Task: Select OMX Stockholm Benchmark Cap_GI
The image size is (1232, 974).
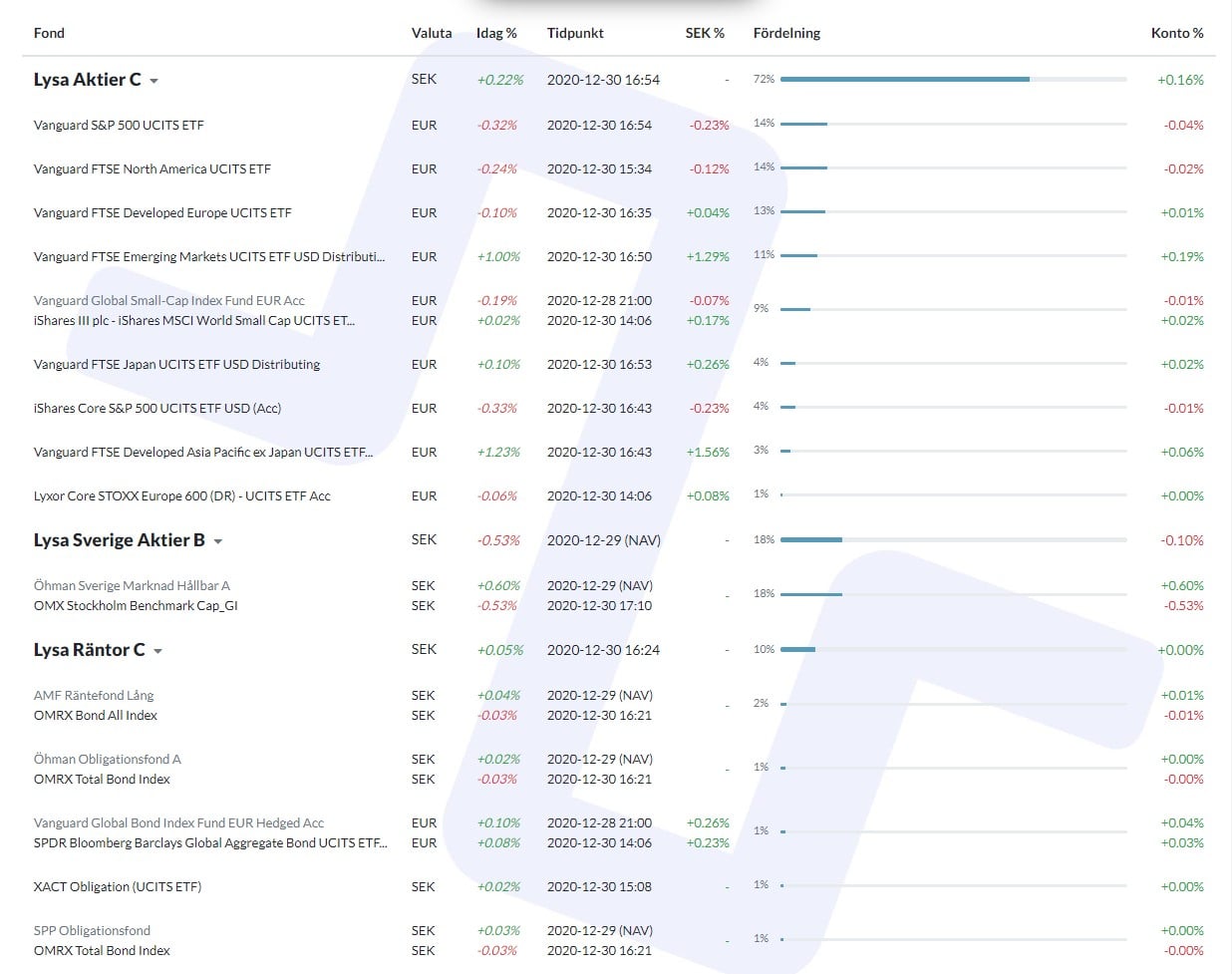Action: pos(136,605)
